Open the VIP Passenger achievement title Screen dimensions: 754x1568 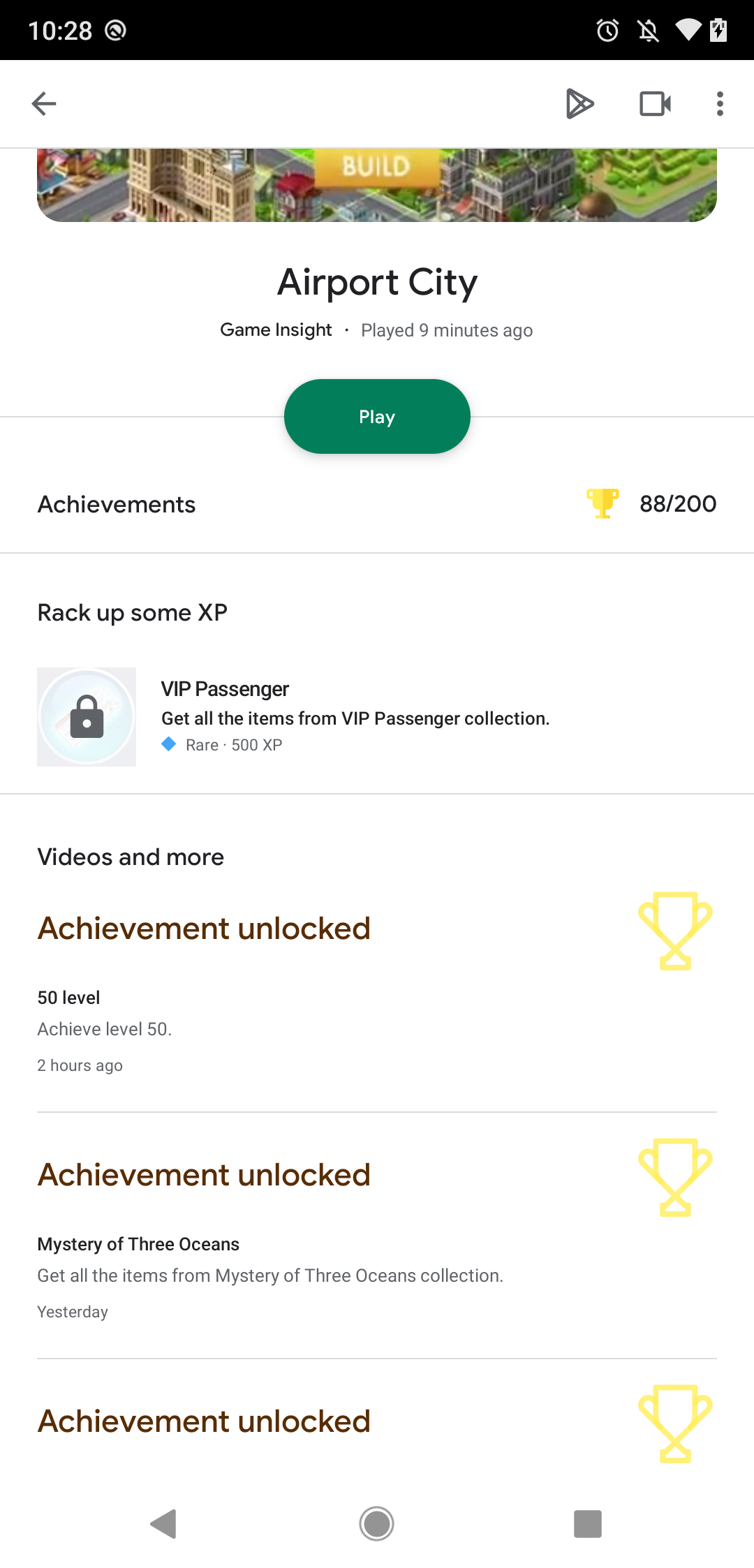point(225,689)
